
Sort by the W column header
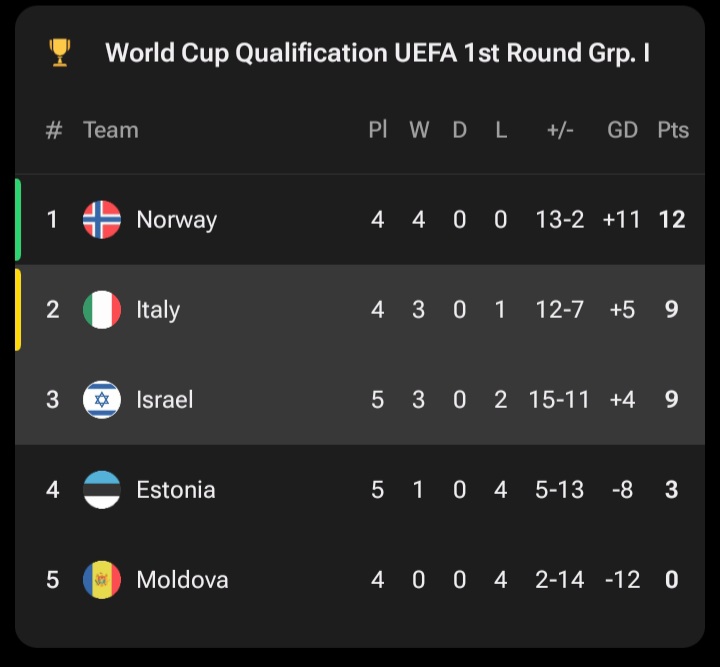click(x=418, y=130)
